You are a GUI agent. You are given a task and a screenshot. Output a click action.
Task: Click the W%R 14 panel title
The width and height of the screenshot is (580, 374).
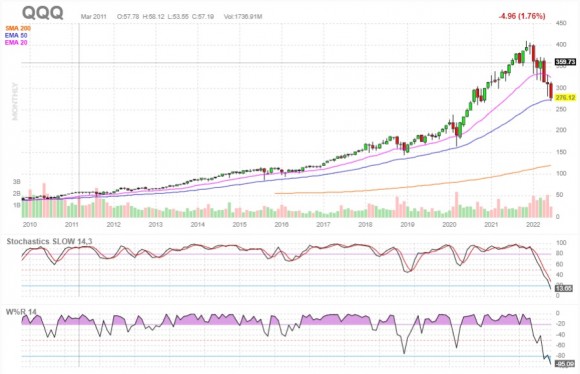[x=21, y=312]
